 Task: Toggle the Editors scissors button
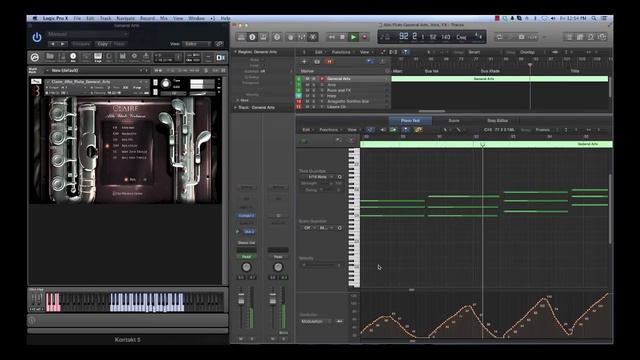(313, 37)
